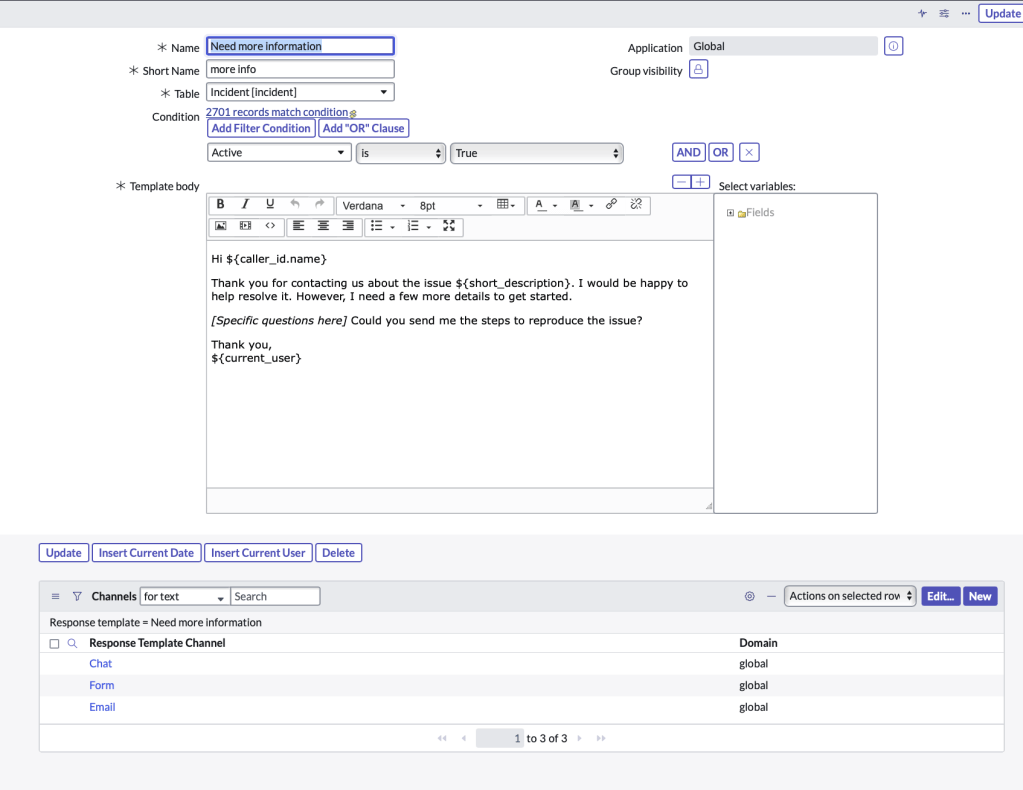Open the Channels list hamburger menu
This screenshot has height=790, width=1023.
[56, 596]
